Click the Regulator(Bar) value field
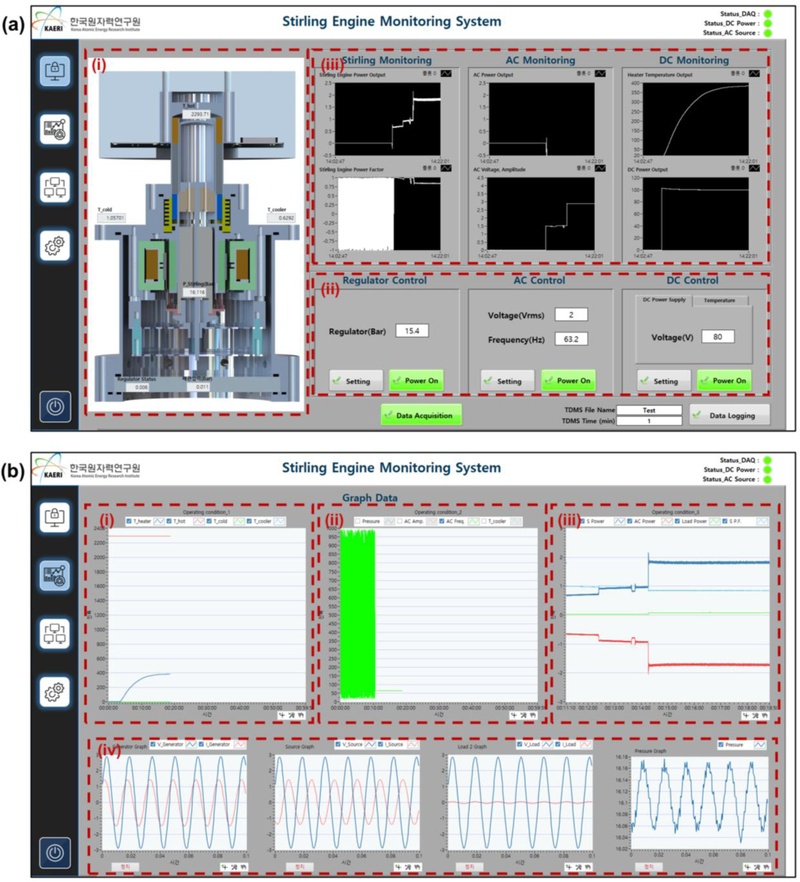800x882 pixels. coord(412,331)
